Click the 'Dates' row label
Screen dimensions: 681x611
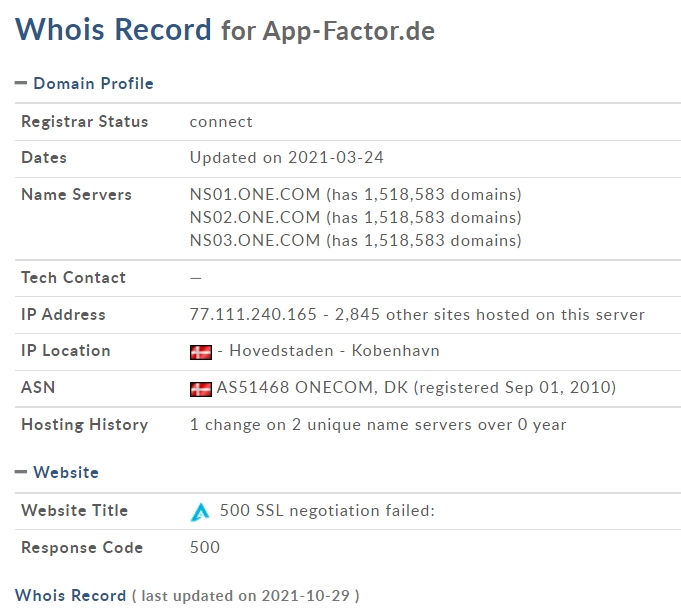pyautogui.click(x=44, y=157)
